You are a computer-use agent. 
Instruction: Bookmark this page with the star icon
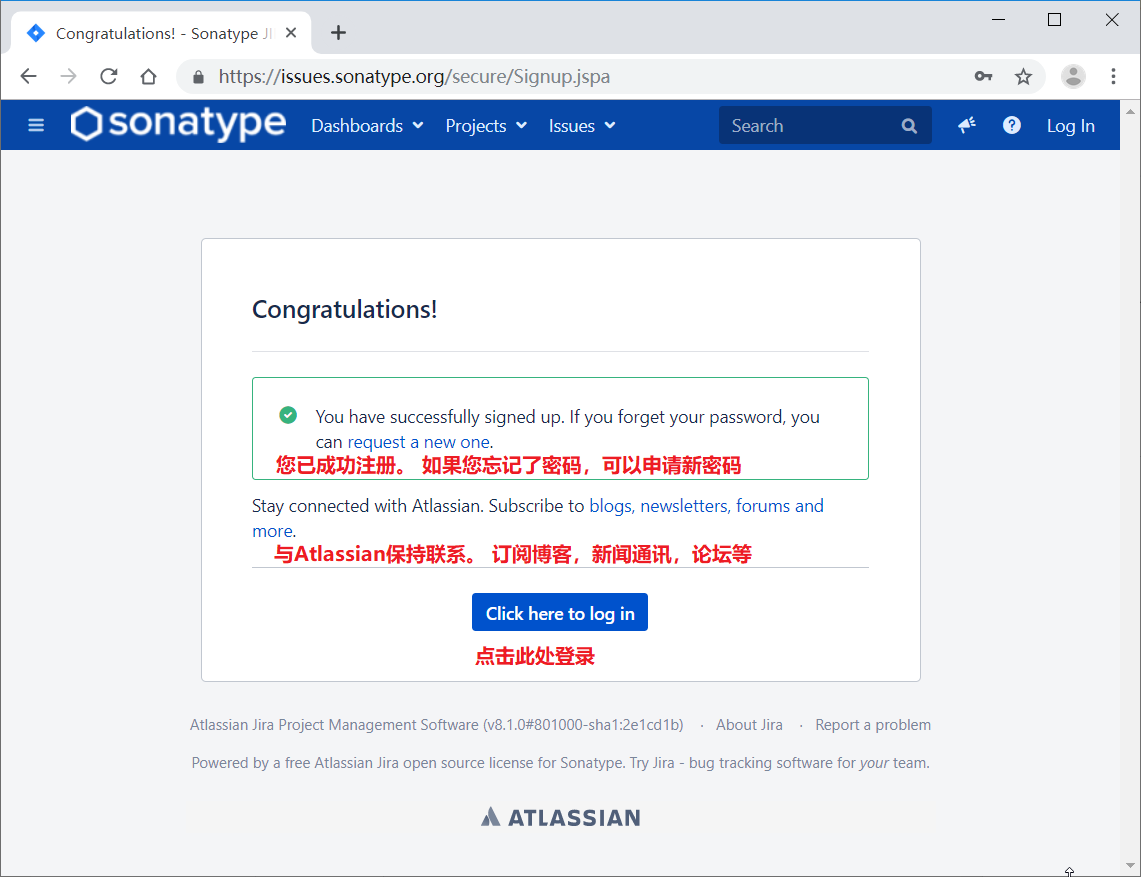(x=1023, y=76)
